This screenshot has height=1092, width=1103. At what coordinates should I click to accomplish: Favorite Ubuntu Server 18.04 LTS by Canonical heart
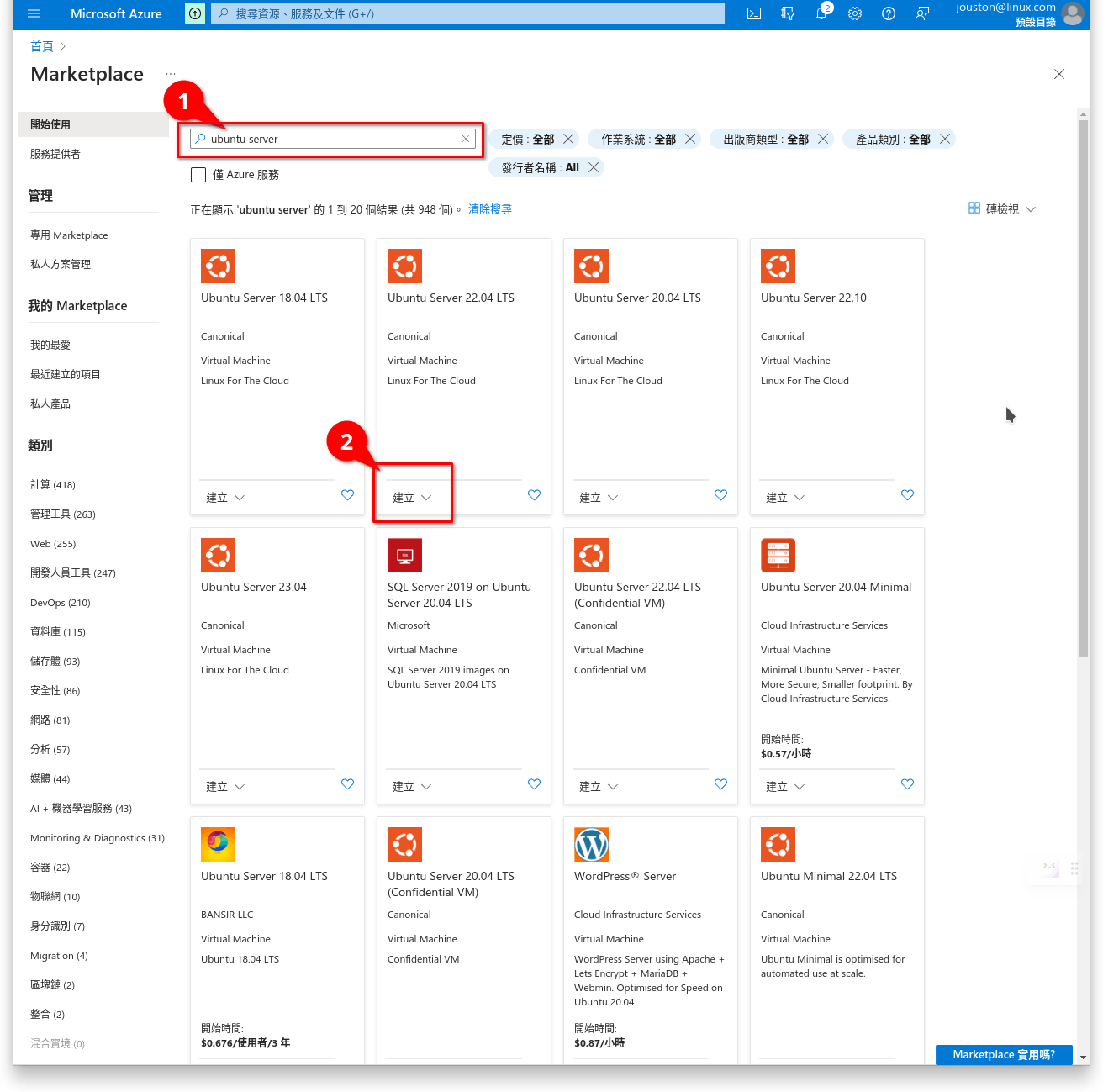tap(347, 495)
